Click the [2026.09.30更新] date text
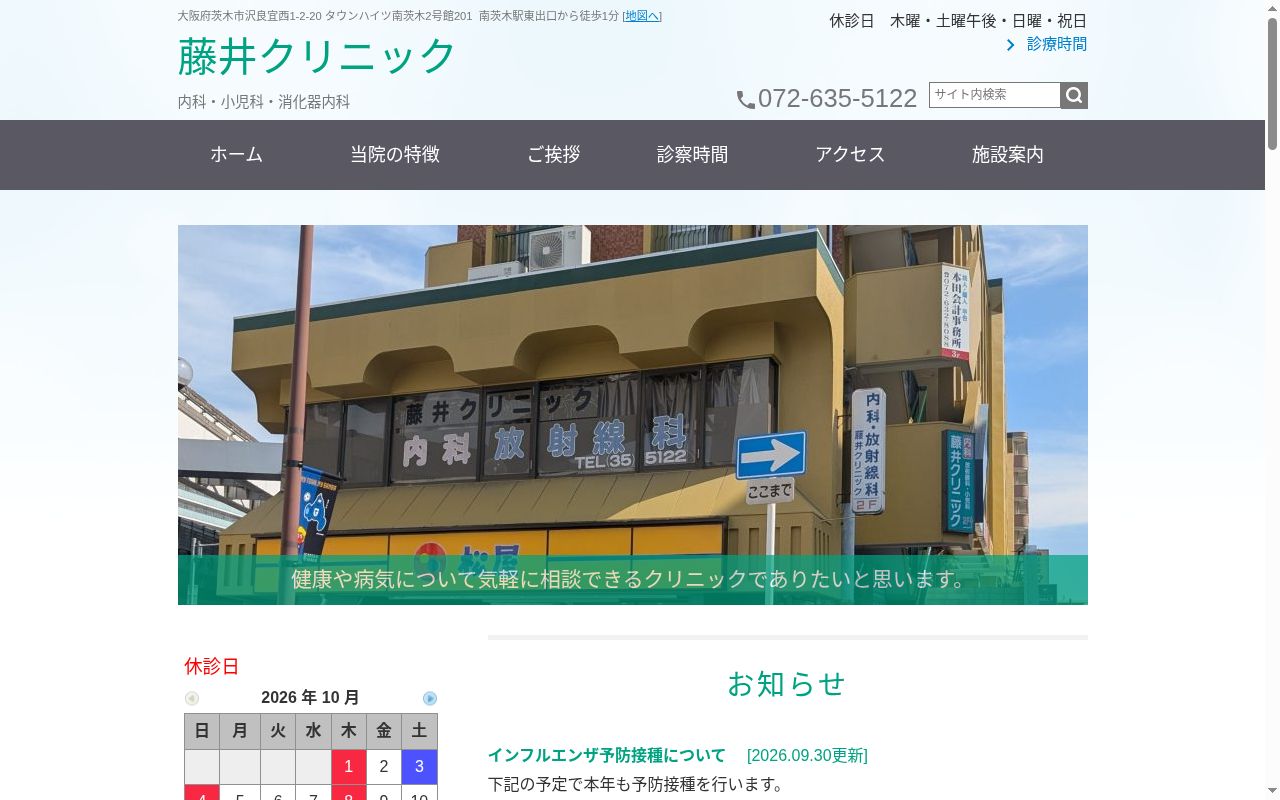The height and width of the screenshot is (800, 1280). pos(807,755)
